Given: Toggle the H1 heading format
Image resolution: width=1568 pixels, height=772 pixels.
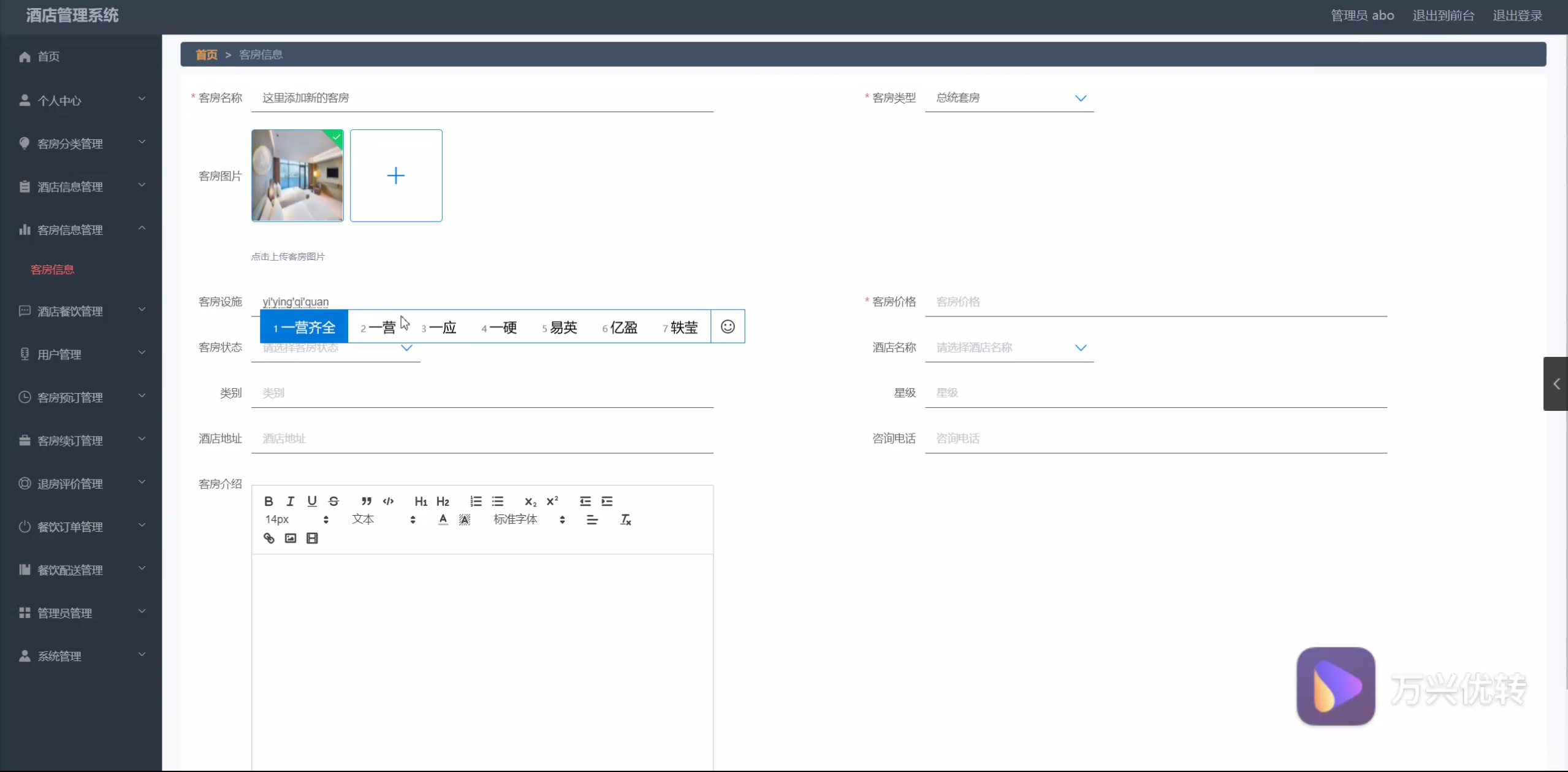Looking at the screenshot, I should click(421, 501).
